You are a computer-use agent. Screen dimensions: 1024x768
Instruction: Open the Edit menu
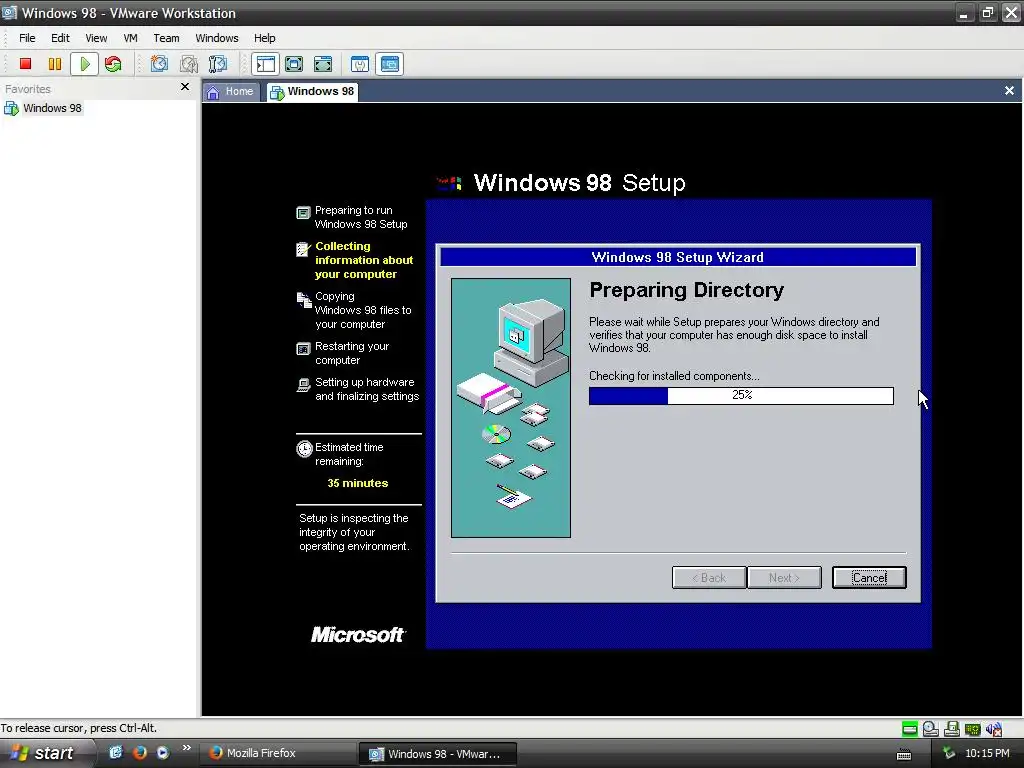[60, 38]
